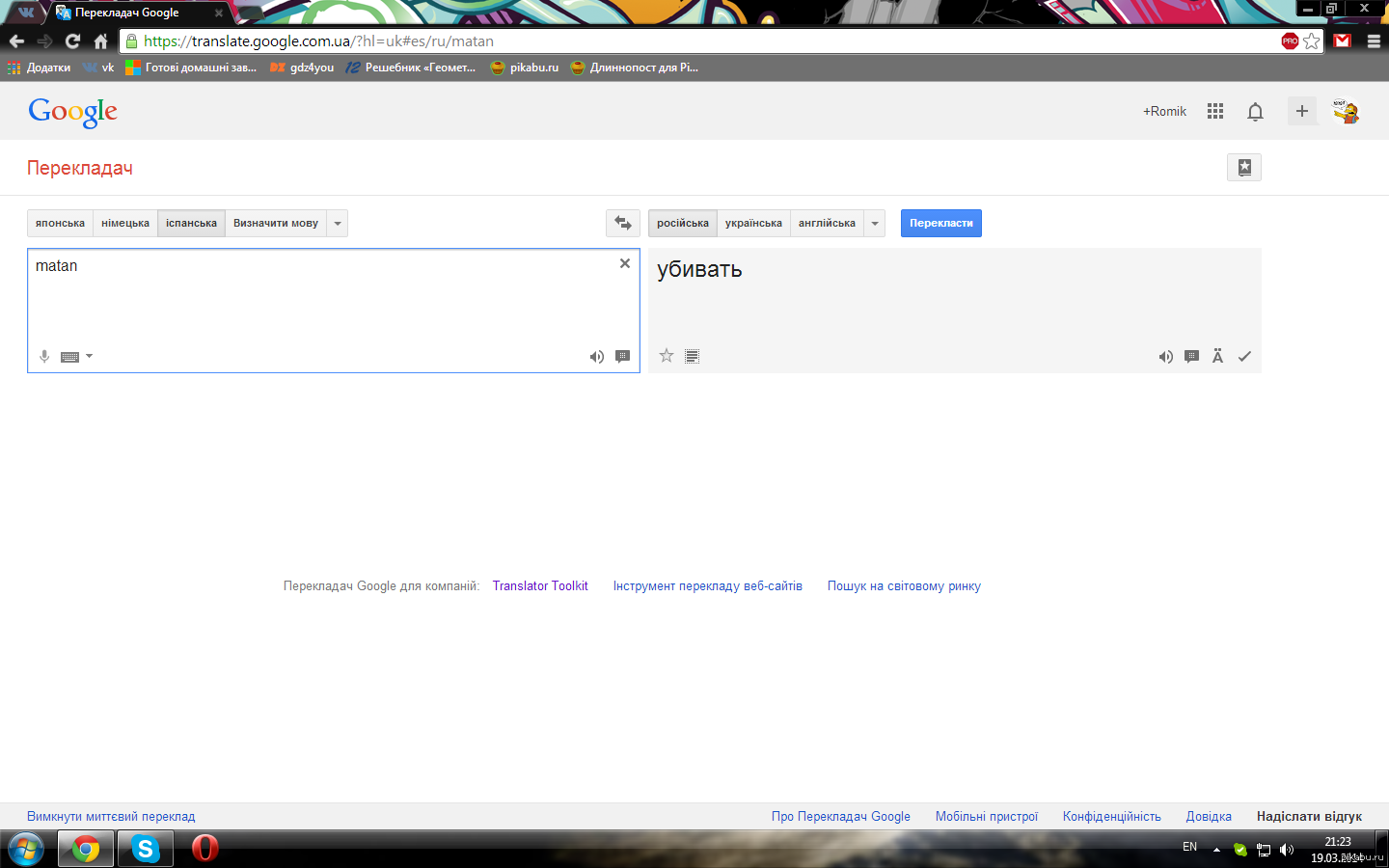Open the virtual keyboard icon
Screen dimensions: 1389x868
click(x=69, y=357)
